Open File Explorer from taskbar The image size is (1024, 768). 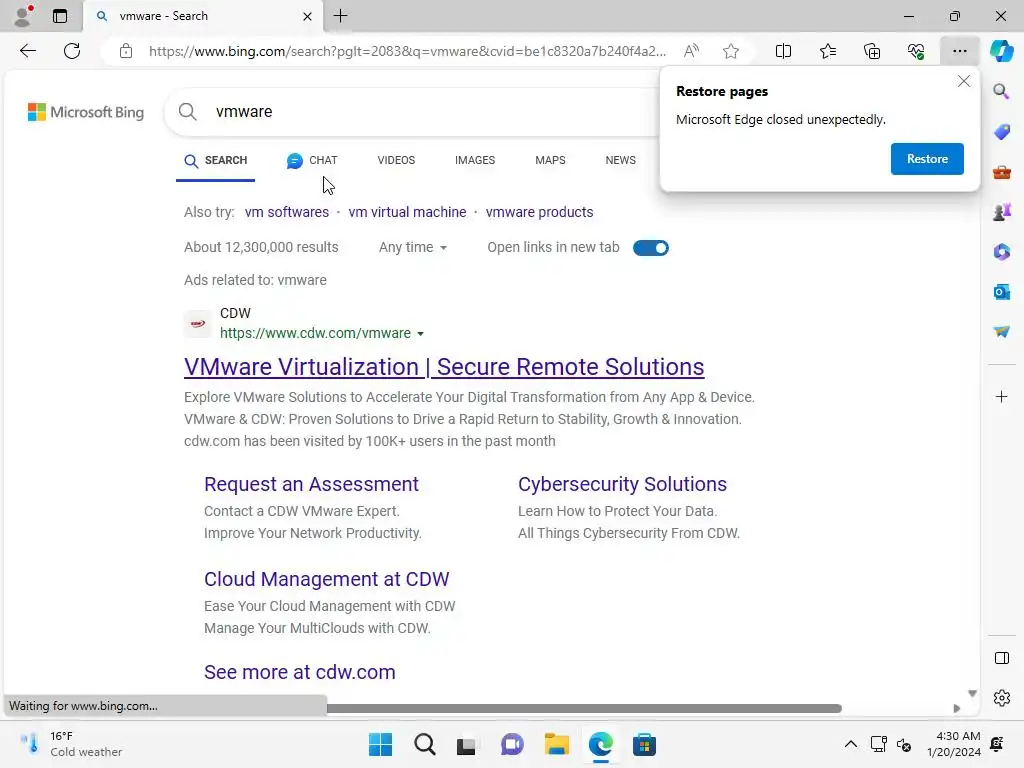(x=556, y=744)
